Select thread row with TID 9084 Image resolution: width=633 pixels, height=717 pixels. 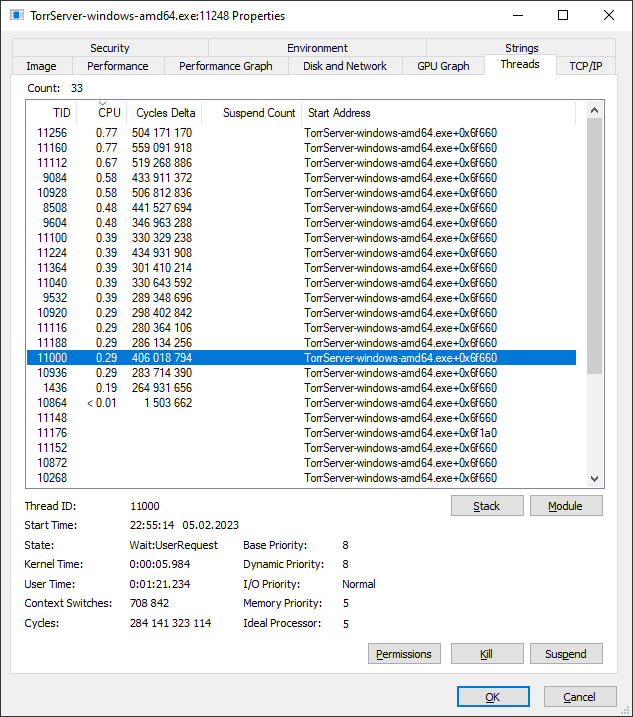click(x=301, y=178)
